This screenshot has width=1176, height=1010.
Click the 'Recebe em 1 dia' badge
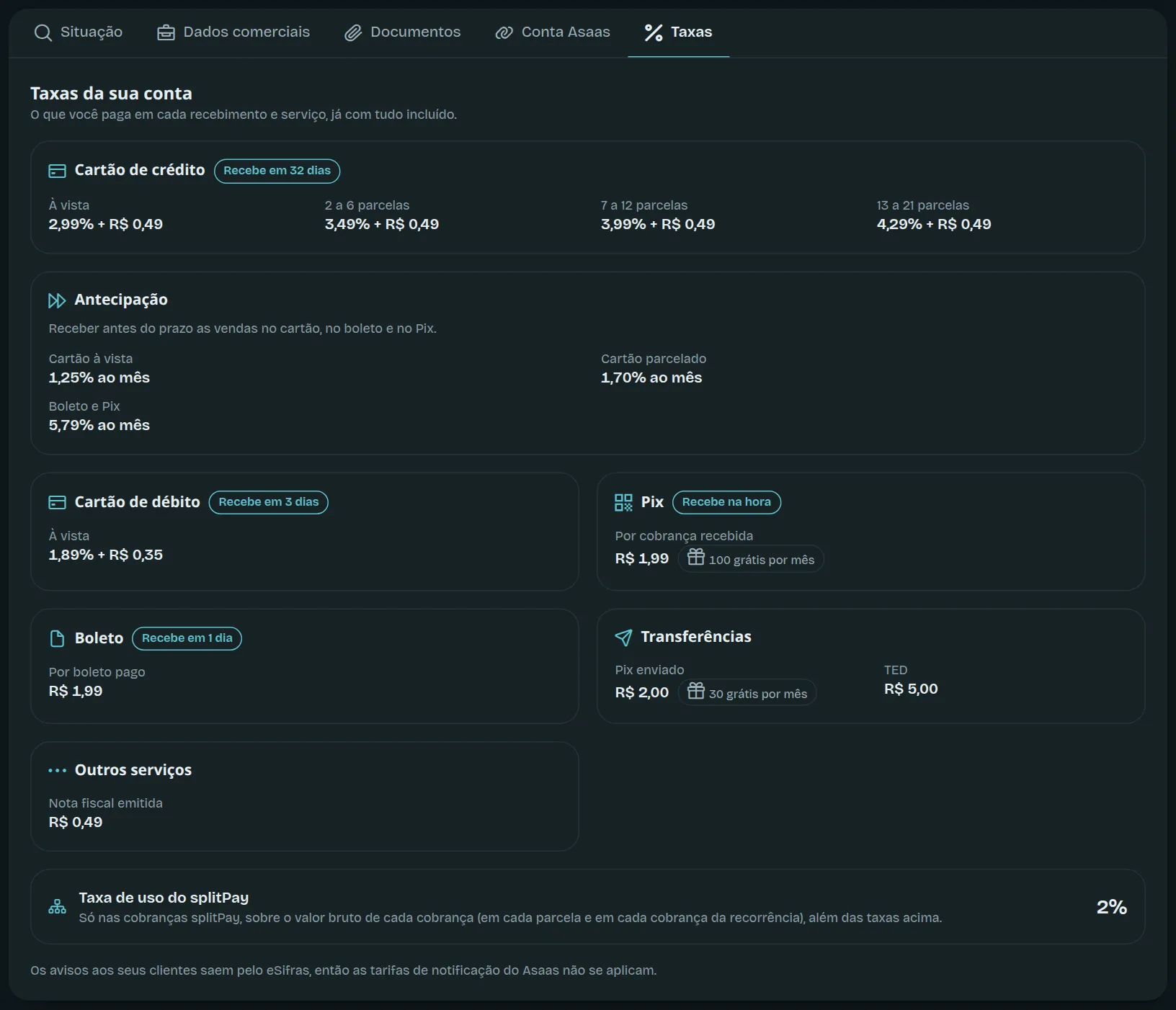pos(187,638)
